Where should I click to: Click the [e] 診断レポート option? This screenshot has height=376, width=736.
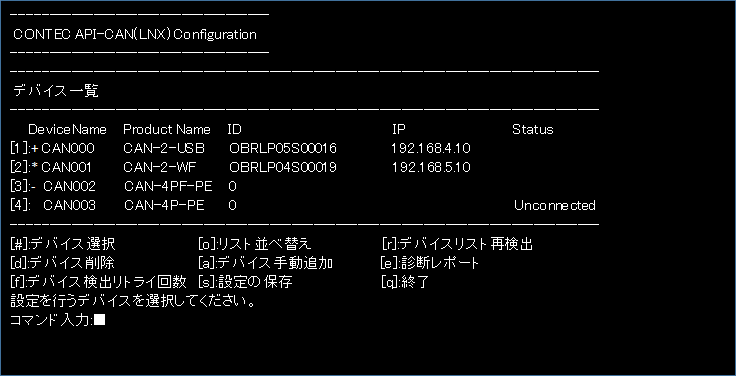(x=429, y=263)
